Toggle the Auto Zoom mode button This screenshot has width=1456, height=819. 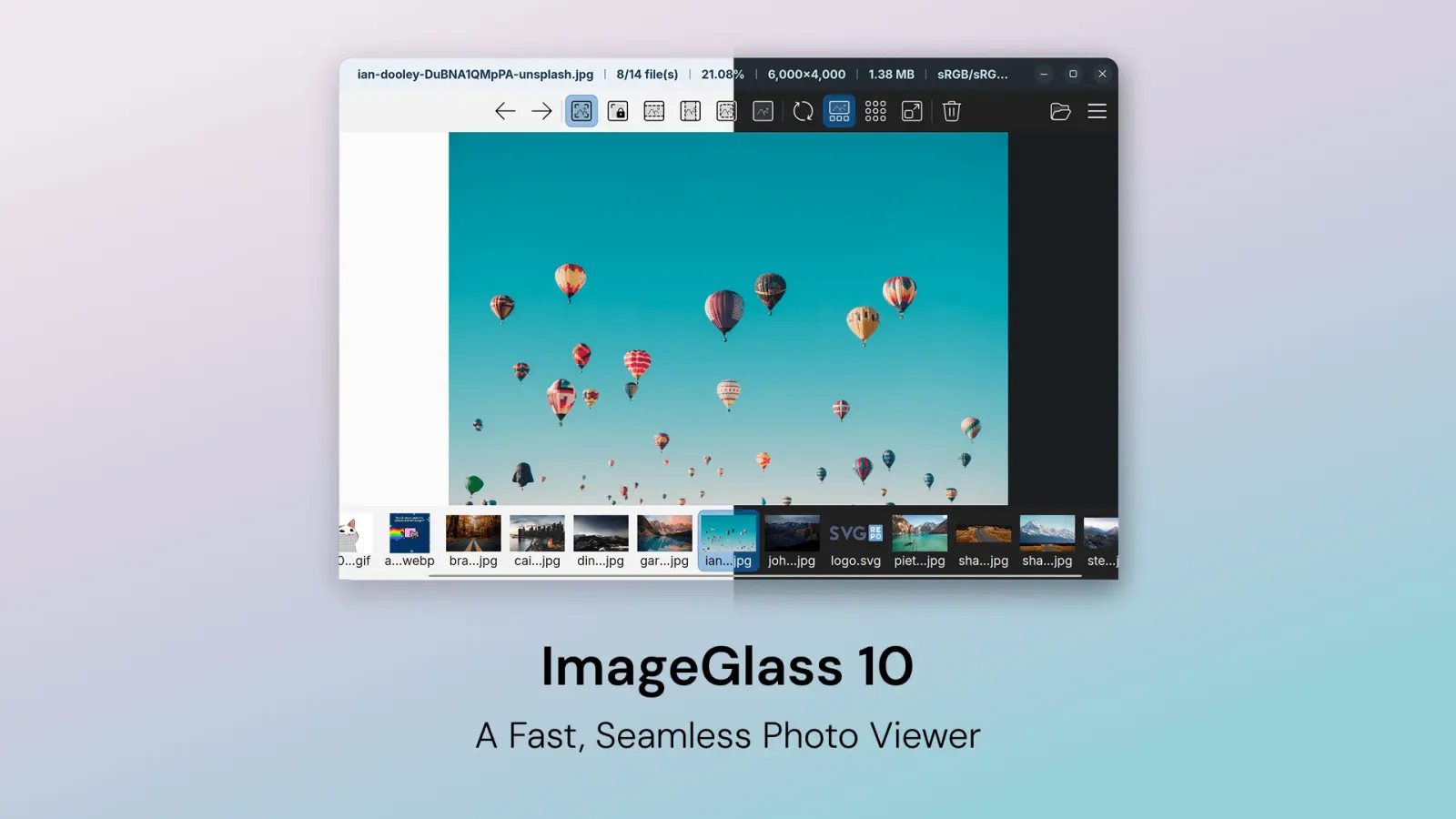click(x=581, y=111)
